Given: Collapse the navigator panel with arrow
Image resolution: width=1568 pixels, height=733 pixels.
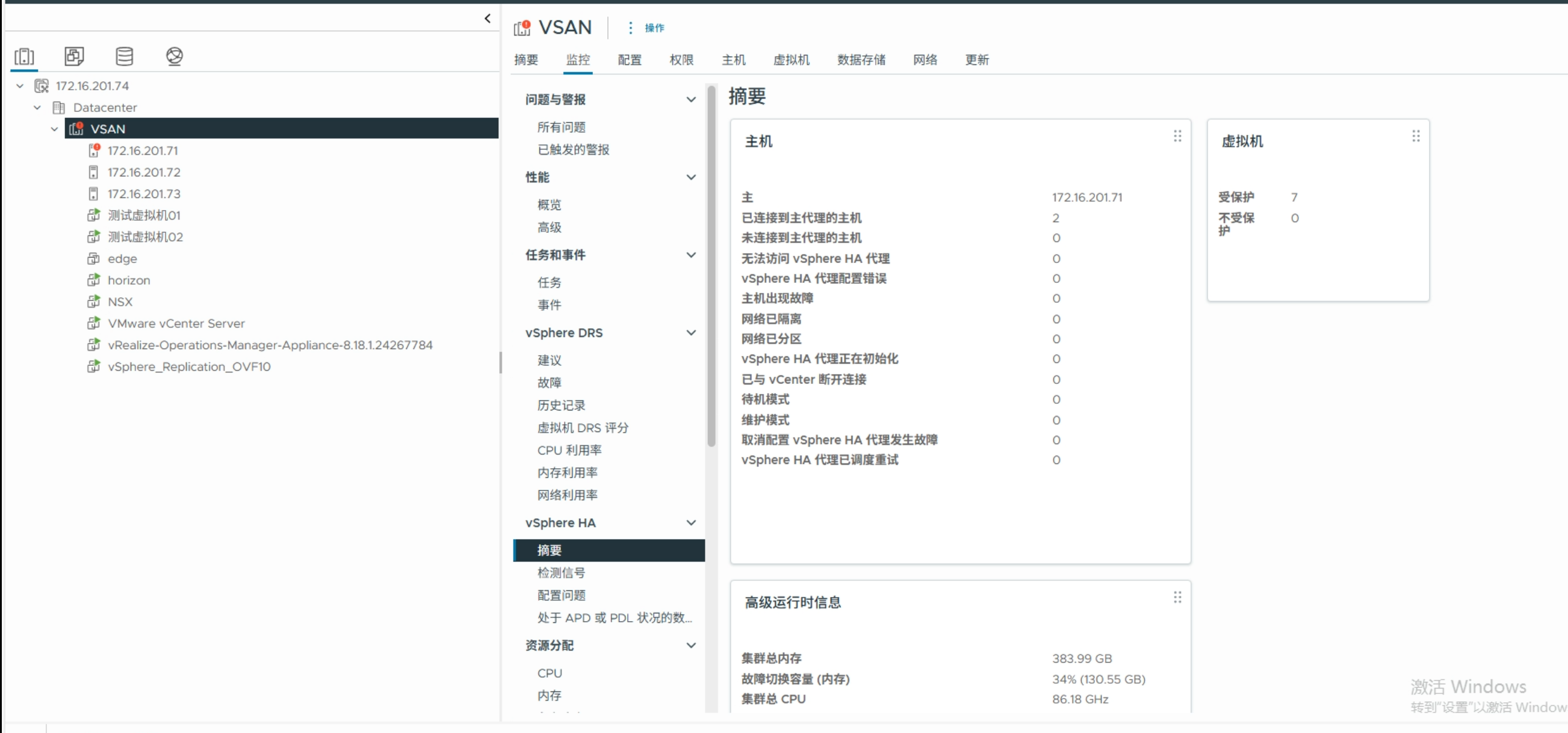Looking at the screenshot, I should (x=488, y=18).
